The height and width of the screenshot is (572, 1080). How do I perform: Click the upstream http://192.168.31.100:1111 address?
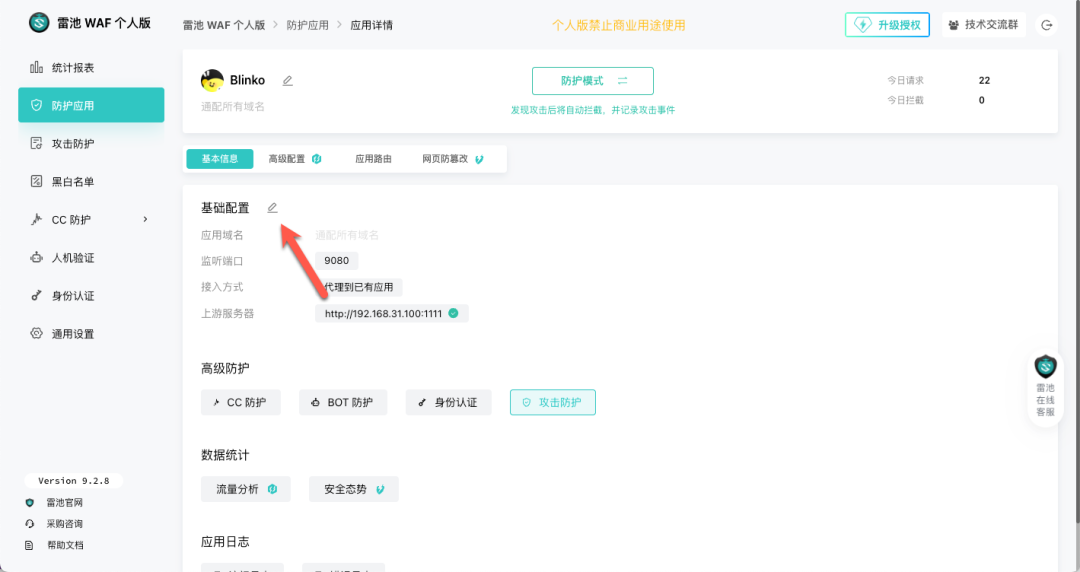(383, 314)
